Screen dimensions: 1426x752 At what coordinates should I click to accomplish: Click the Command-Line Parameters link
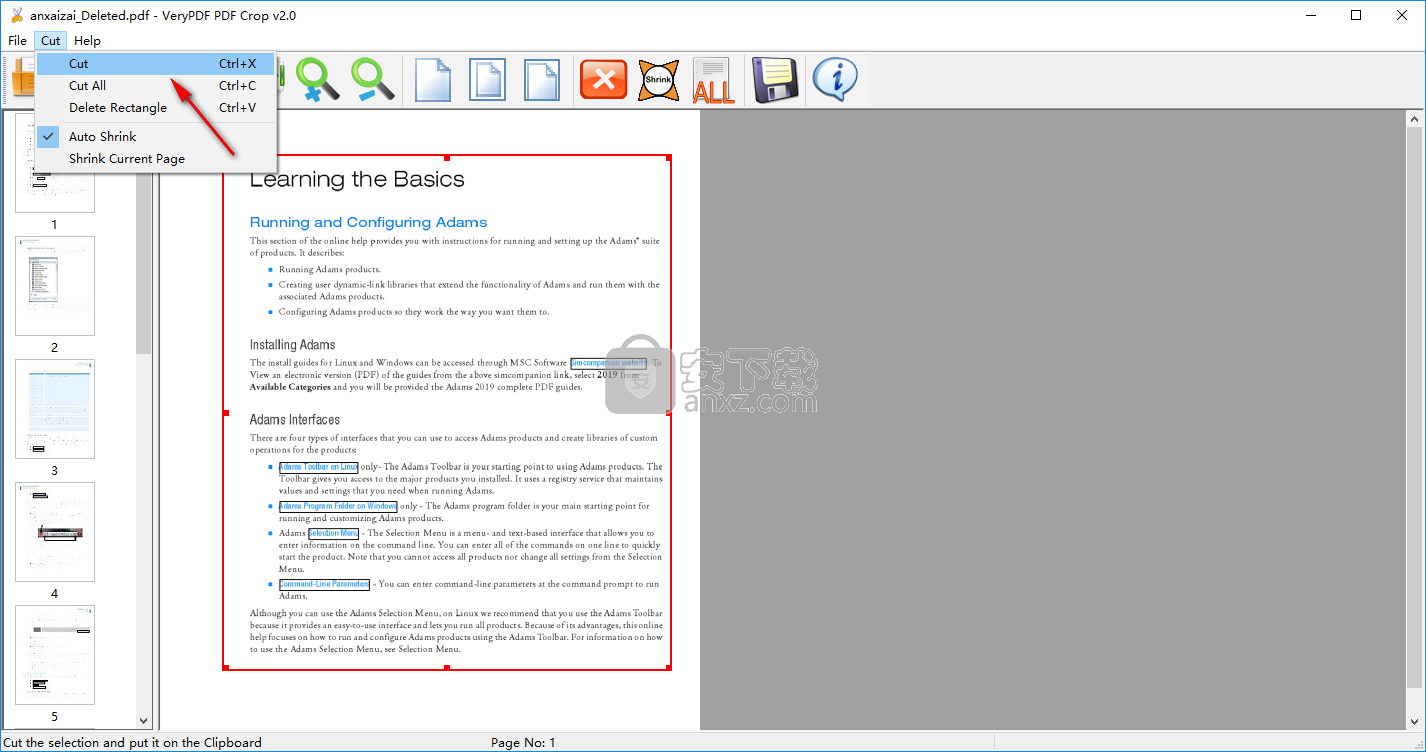pyautogui.click(x=324, y=584)
